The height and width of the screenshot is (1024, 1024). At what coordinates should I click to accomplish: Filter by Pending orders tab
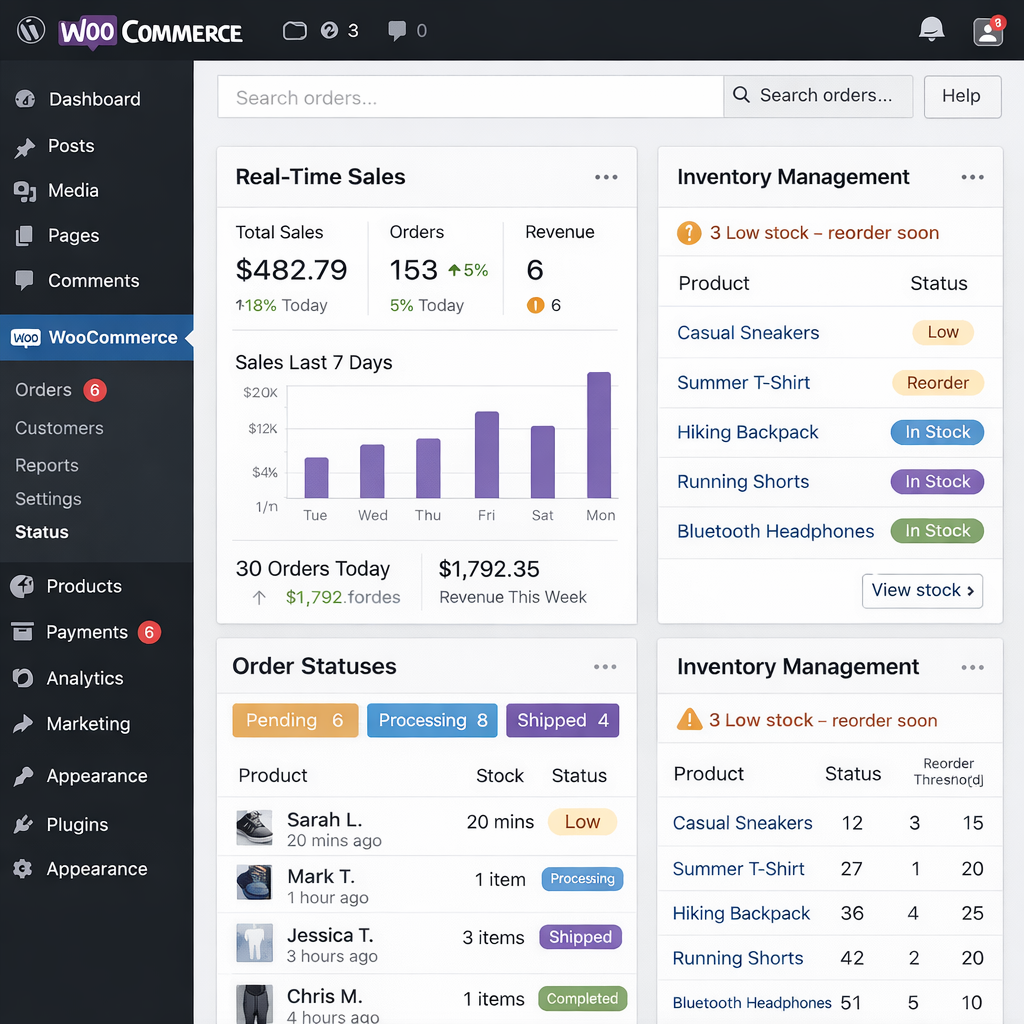295,721
